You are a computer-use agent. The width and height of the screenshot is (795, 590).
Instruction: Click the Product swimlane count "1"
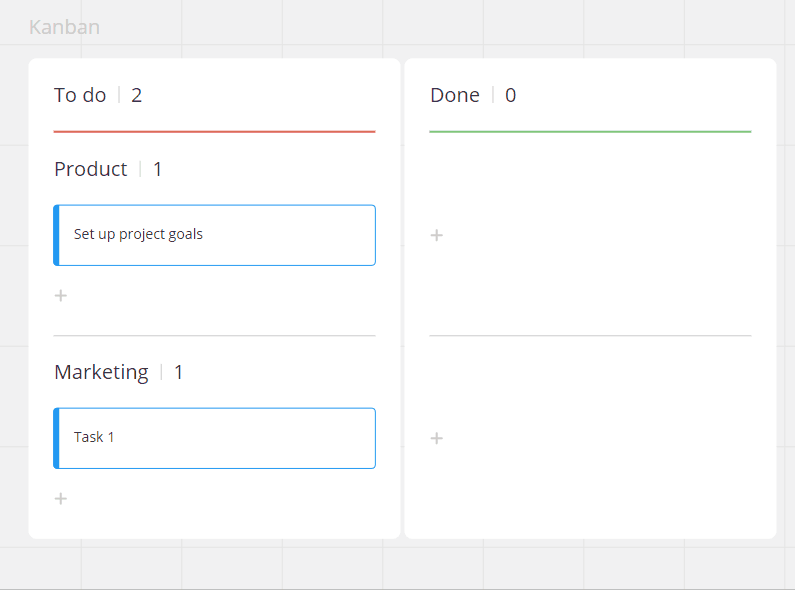tap(158, 170)
